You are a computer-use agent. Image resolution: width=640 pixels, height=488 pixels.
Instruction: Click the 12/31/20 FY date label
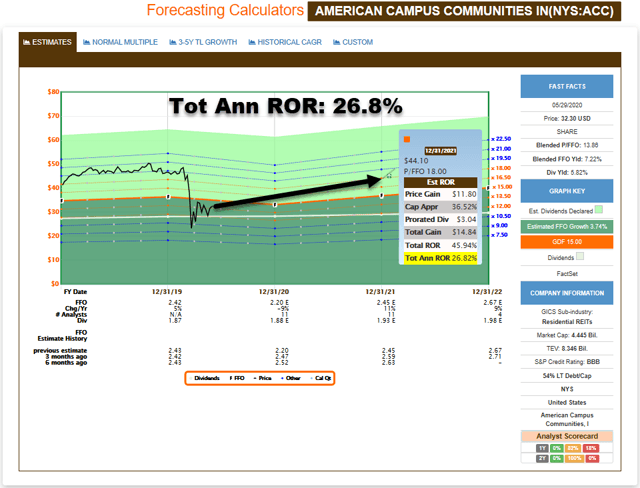tap(274, 292)
